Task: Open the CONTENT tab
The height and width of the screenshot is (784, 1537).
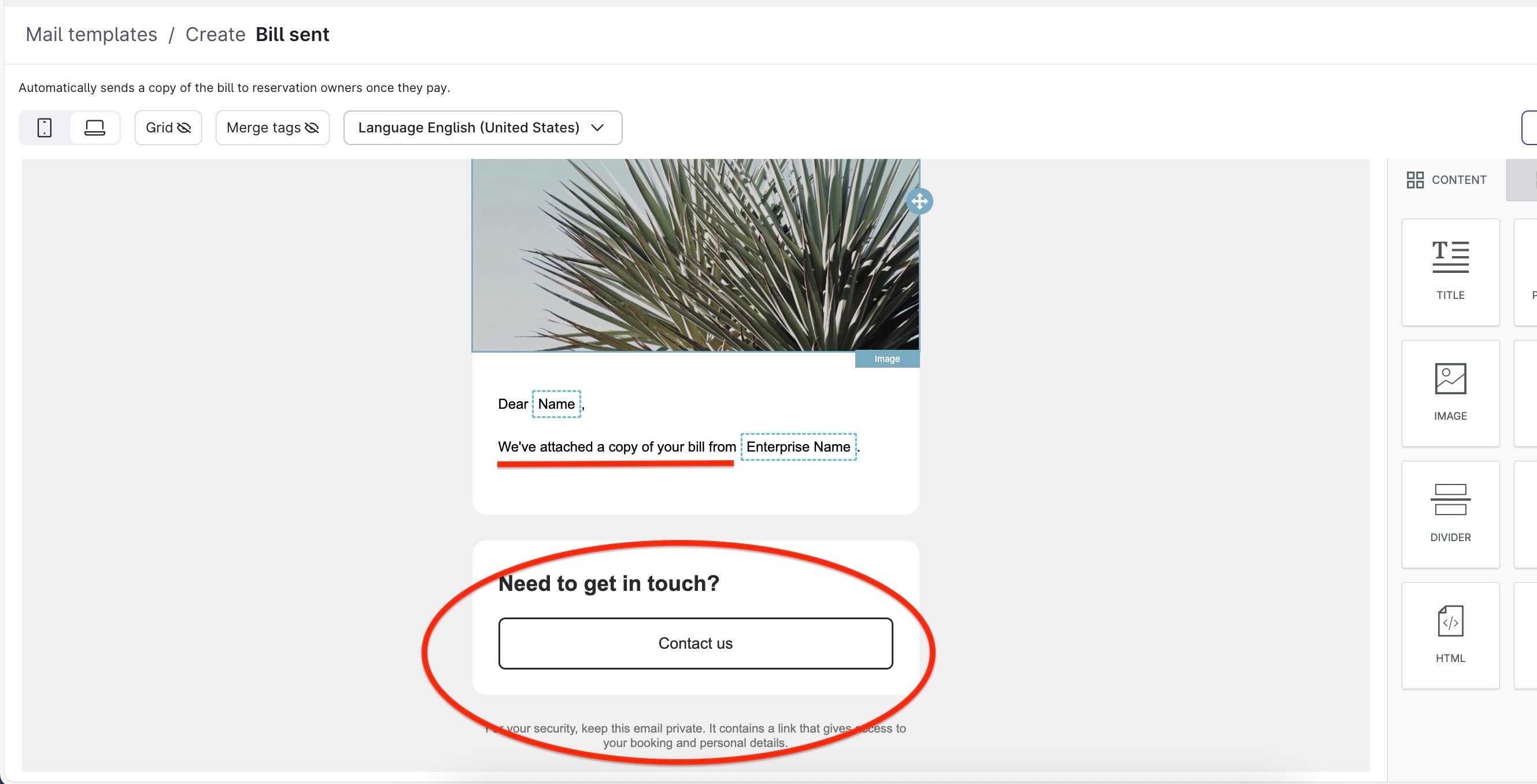Action: 1446,180
